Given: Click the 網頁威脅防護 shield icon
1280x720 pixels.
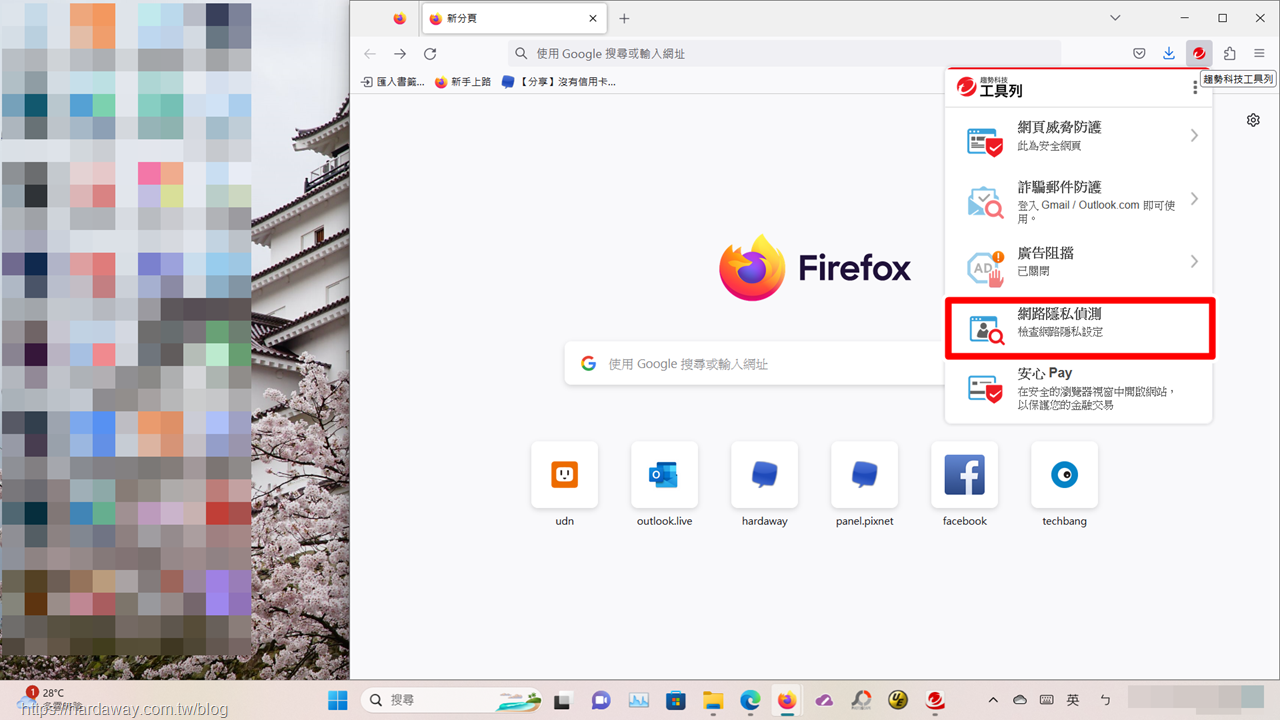Looking at the screenshot, I should pyautogui.click(x=985, y=142).
